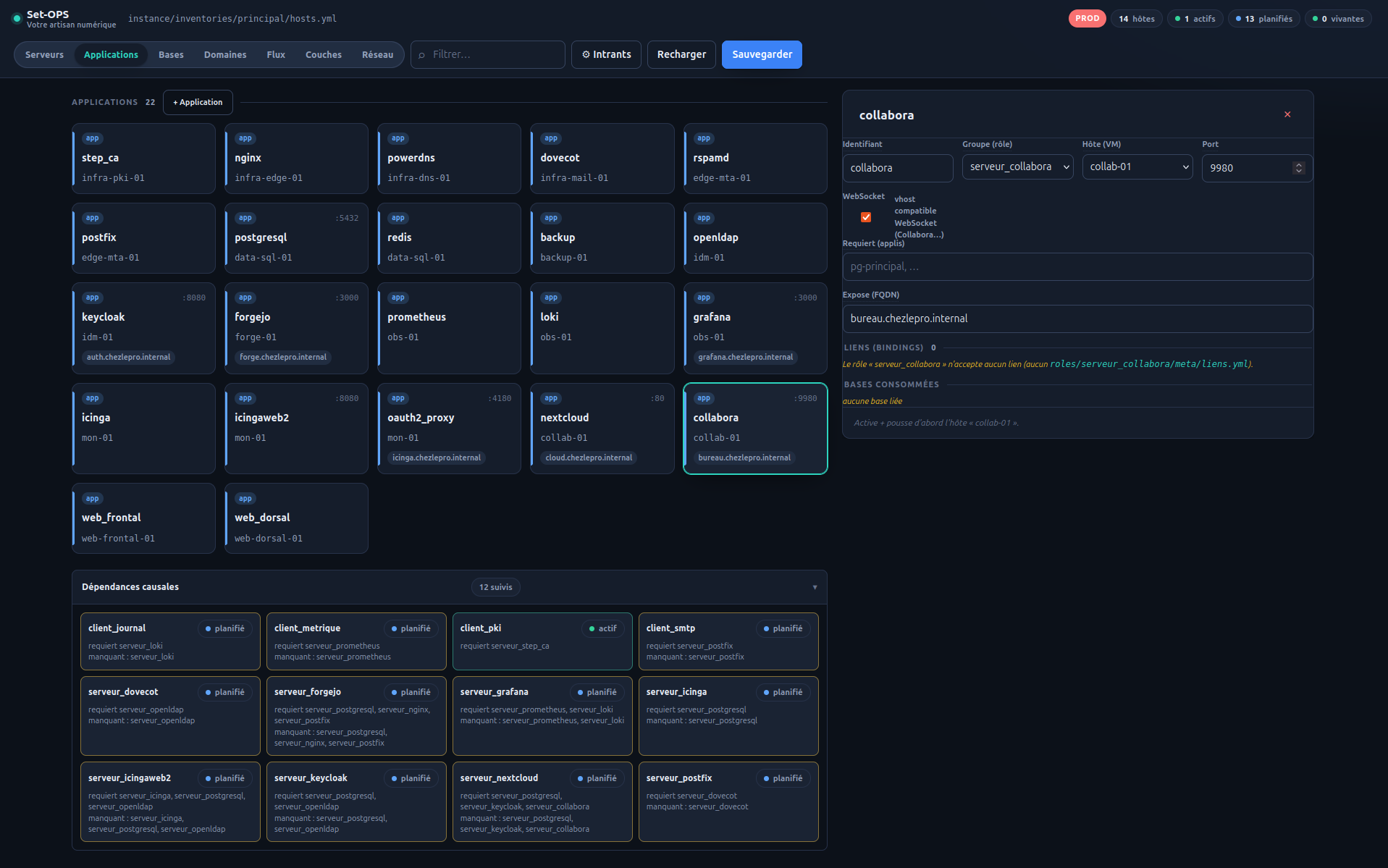
Task: Open the nextcloud application card
Action: click(x=602, y=429)
